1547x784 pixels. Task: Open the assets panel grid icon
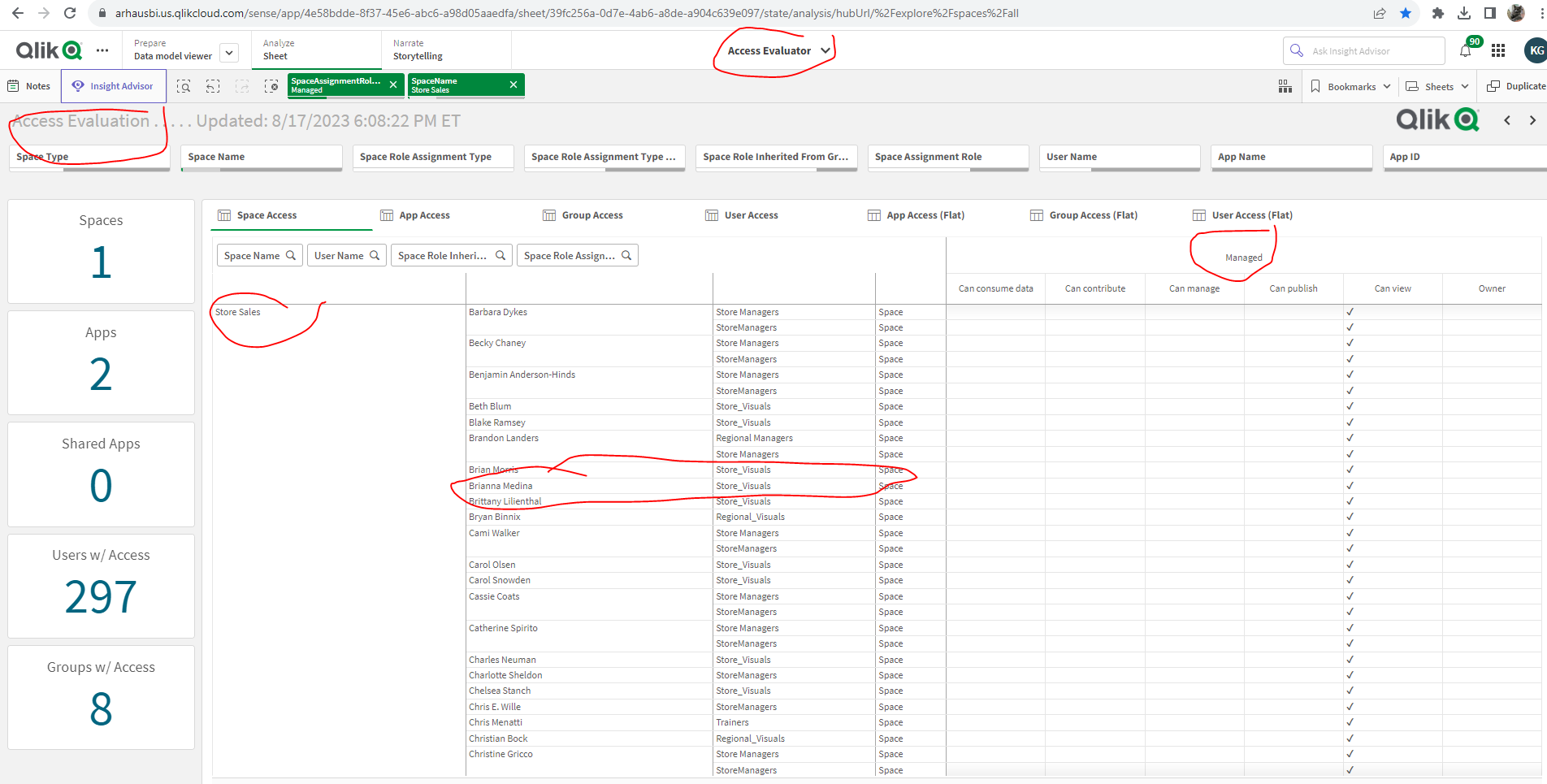point(1285,86)
